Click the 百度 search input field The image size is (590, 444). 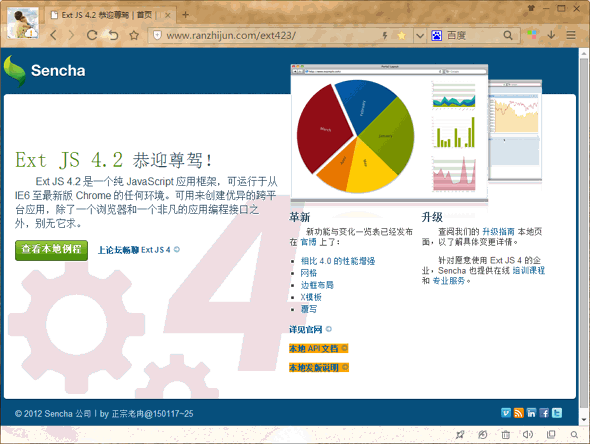pyautogui.click(x=473, y=35)
